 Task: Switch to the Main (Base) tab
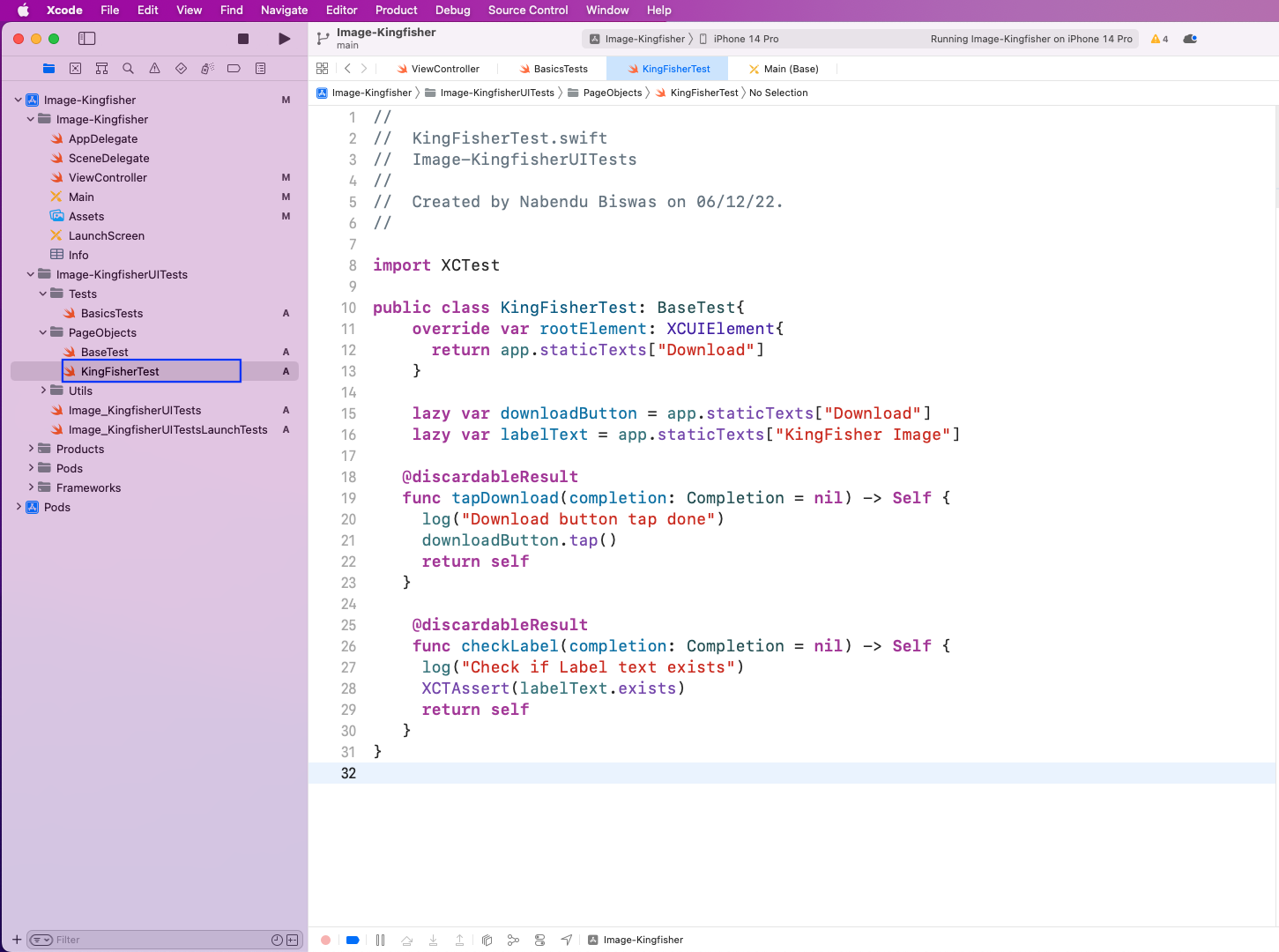(x=783, y=69)
